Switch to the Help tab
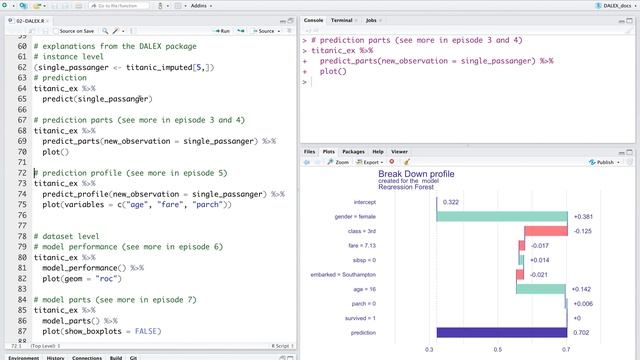 (378, 152)
